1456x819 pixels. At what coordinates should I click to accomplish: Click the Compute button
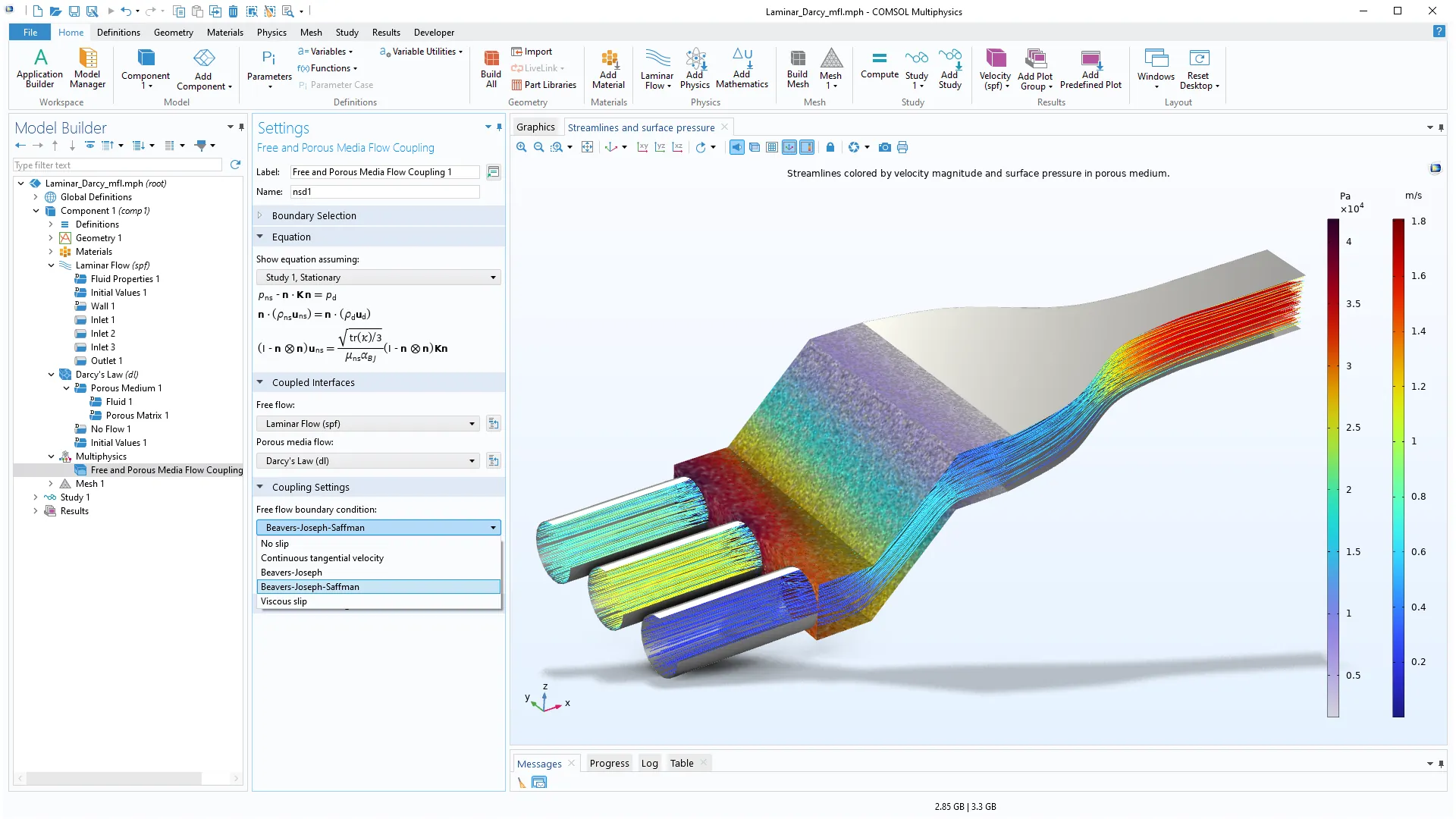click(879, 64)
